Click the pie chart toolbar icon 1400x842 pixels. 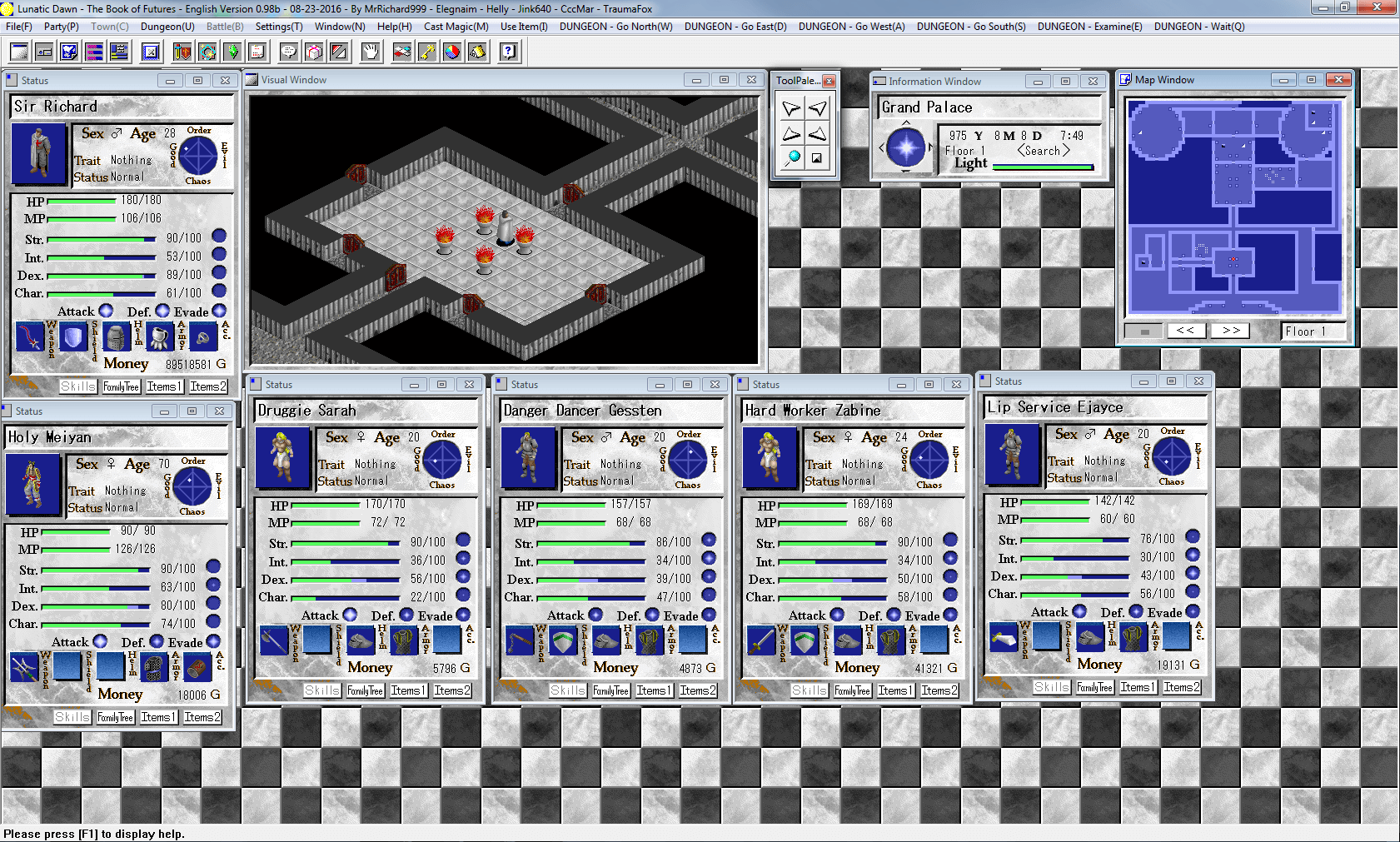click(451, 52)
